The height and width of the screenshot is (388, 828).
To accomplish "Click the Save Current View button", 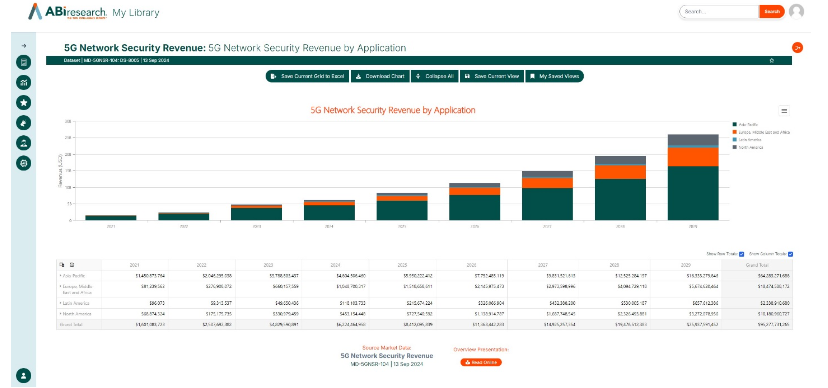I will point(492,77).
